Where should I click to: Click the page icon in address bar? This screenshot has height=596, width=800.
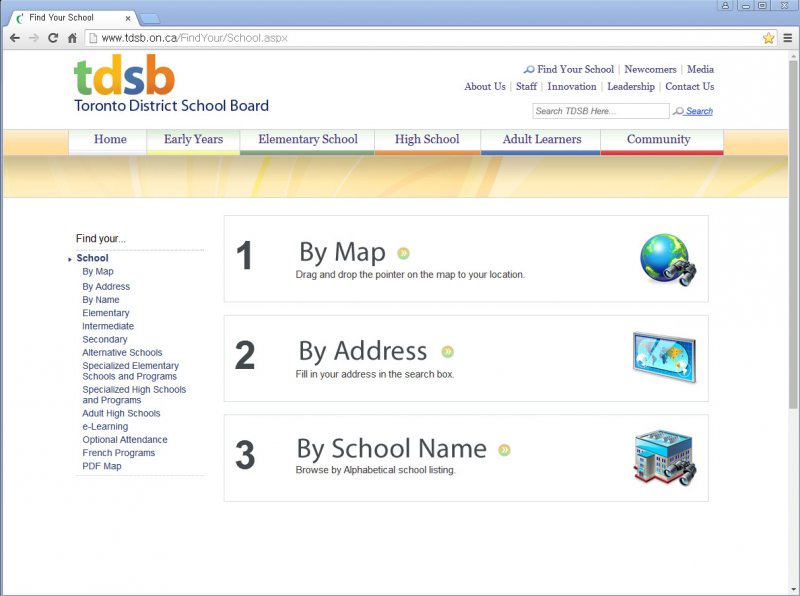93,38
